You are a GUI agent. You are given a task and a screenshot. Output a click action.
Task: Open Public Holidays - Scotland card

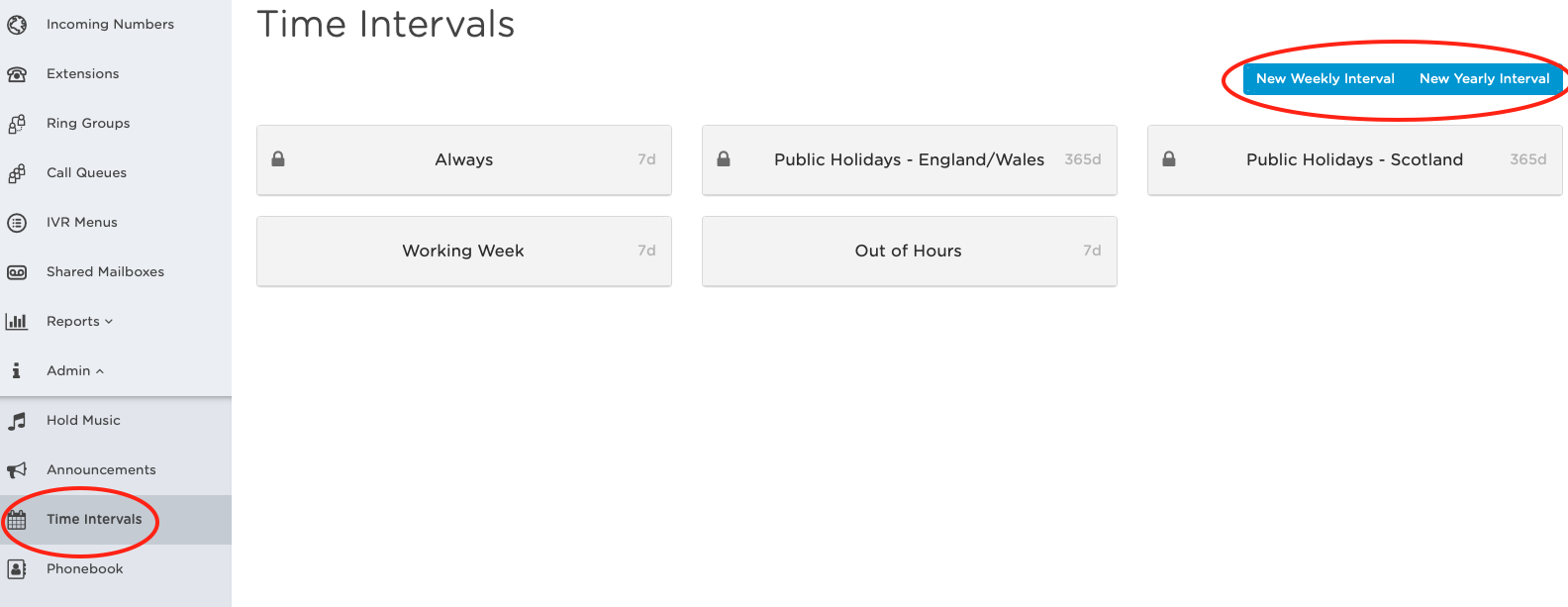1355,159
